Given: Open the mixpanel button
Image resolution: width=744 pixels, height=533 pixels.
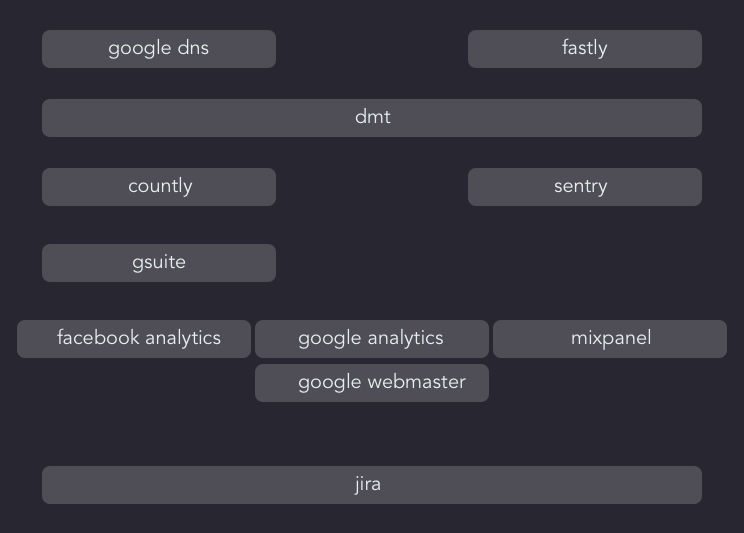Looking at the screenshot, I should click(610, 339).
